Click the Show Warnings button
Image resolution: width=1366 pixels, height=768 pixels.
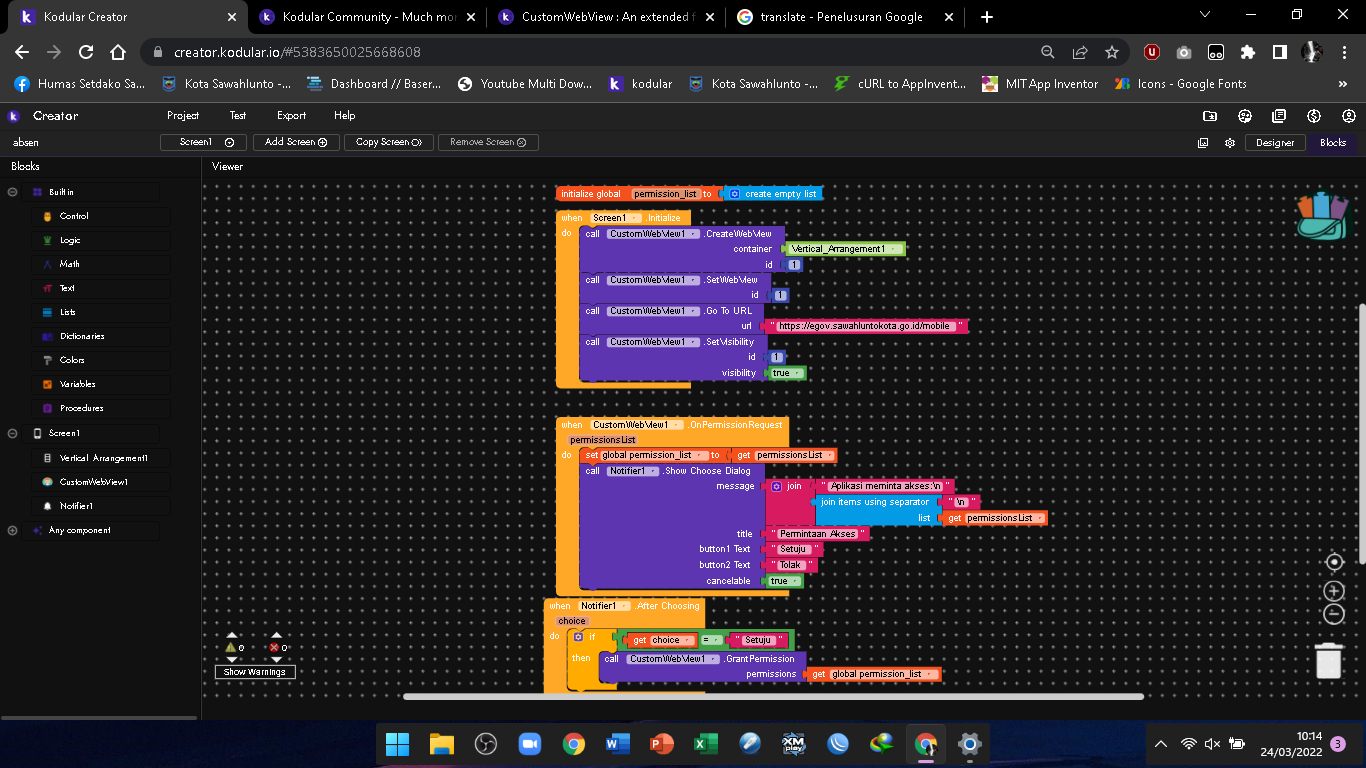pyautogui.click(x=253, y=672)
